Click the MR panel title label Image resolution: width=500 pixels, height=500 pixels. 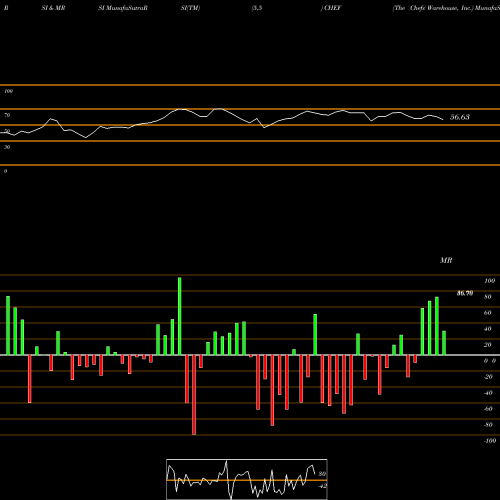[446, 260]
